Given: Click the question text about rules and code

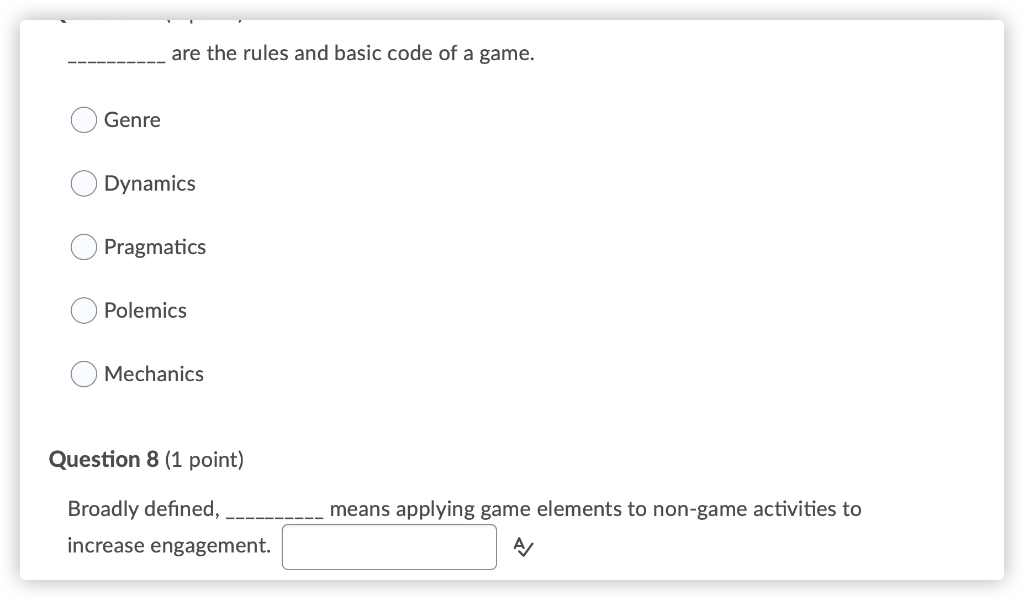Looking at the screenshot, I should (300, 53).
